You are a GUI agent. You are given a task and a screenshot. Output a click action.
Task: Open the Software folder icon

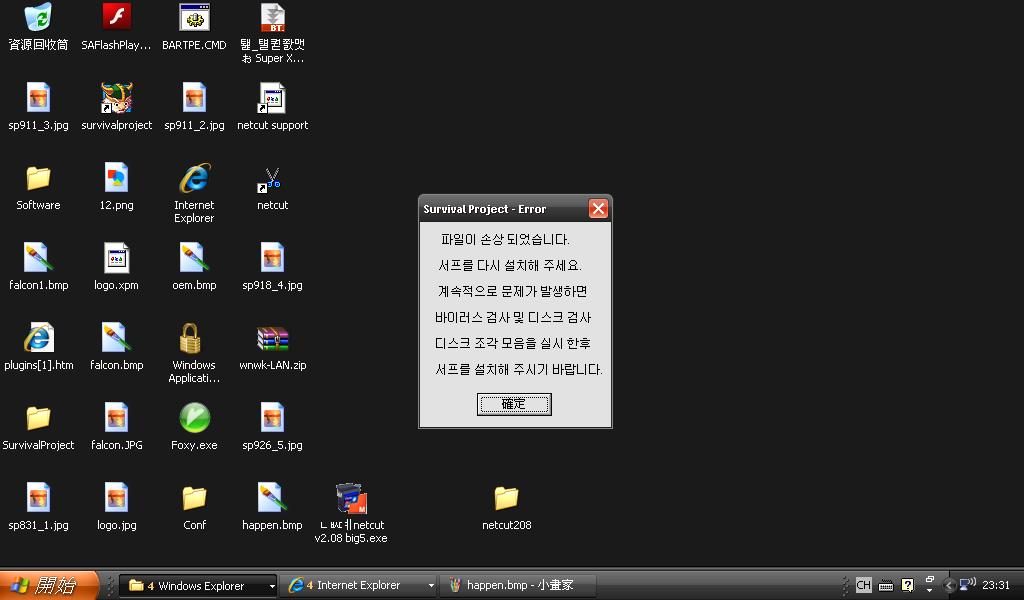[x=38, y=178]
